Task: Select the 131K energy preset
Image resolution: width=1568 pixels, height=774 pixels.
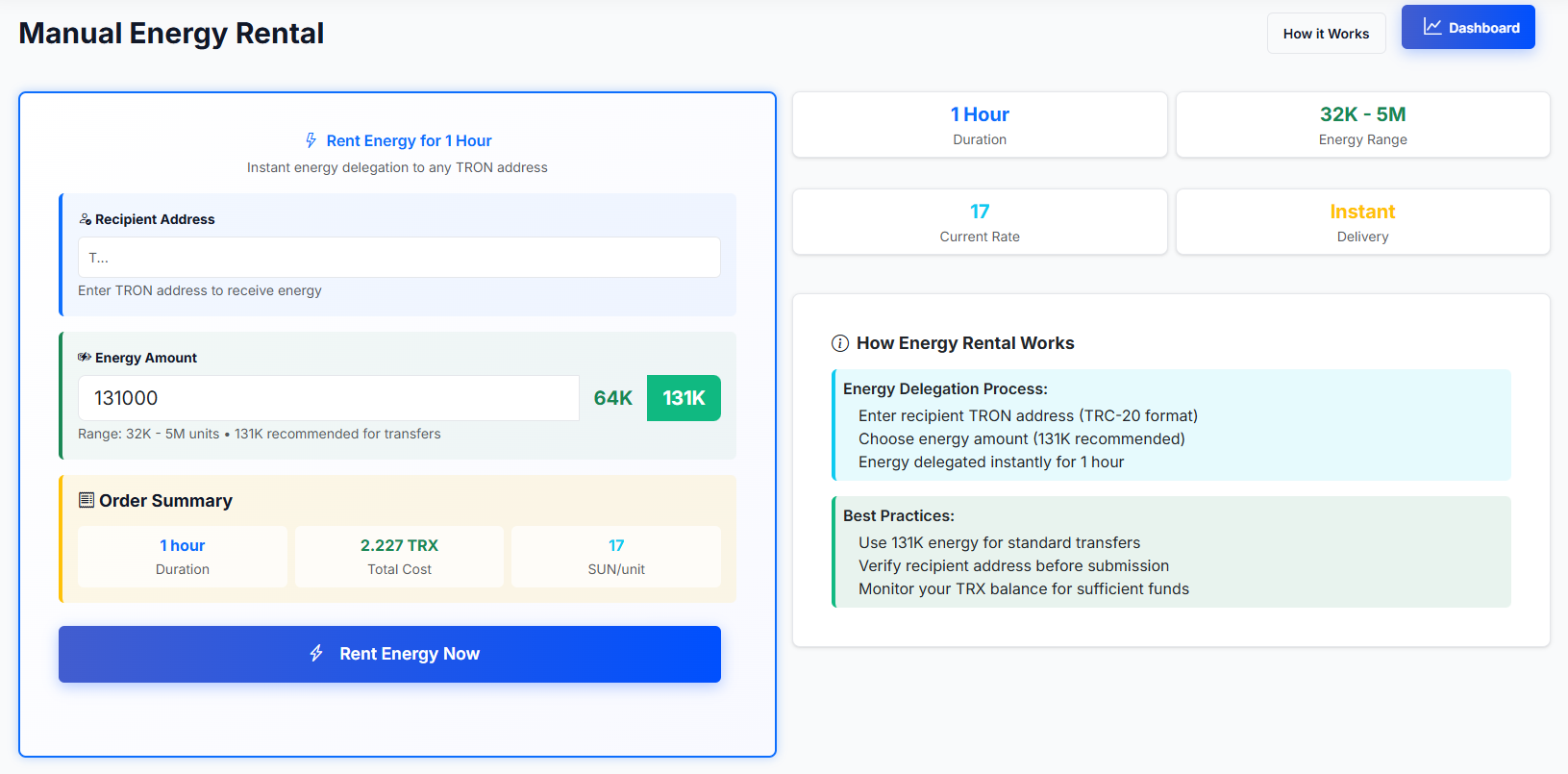Action: [684, 398]
